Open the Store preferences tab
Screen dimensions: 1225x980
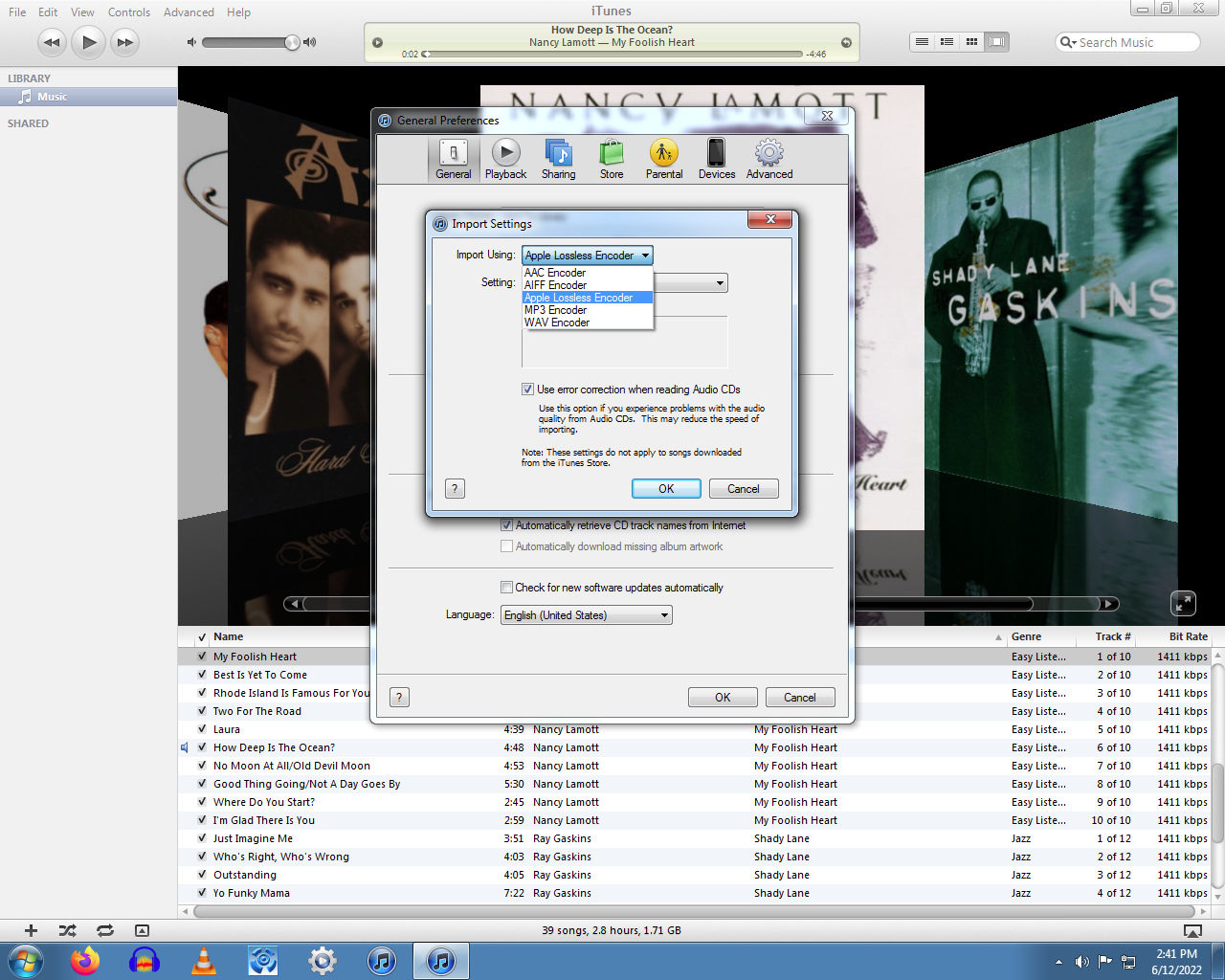pos(612,159)
